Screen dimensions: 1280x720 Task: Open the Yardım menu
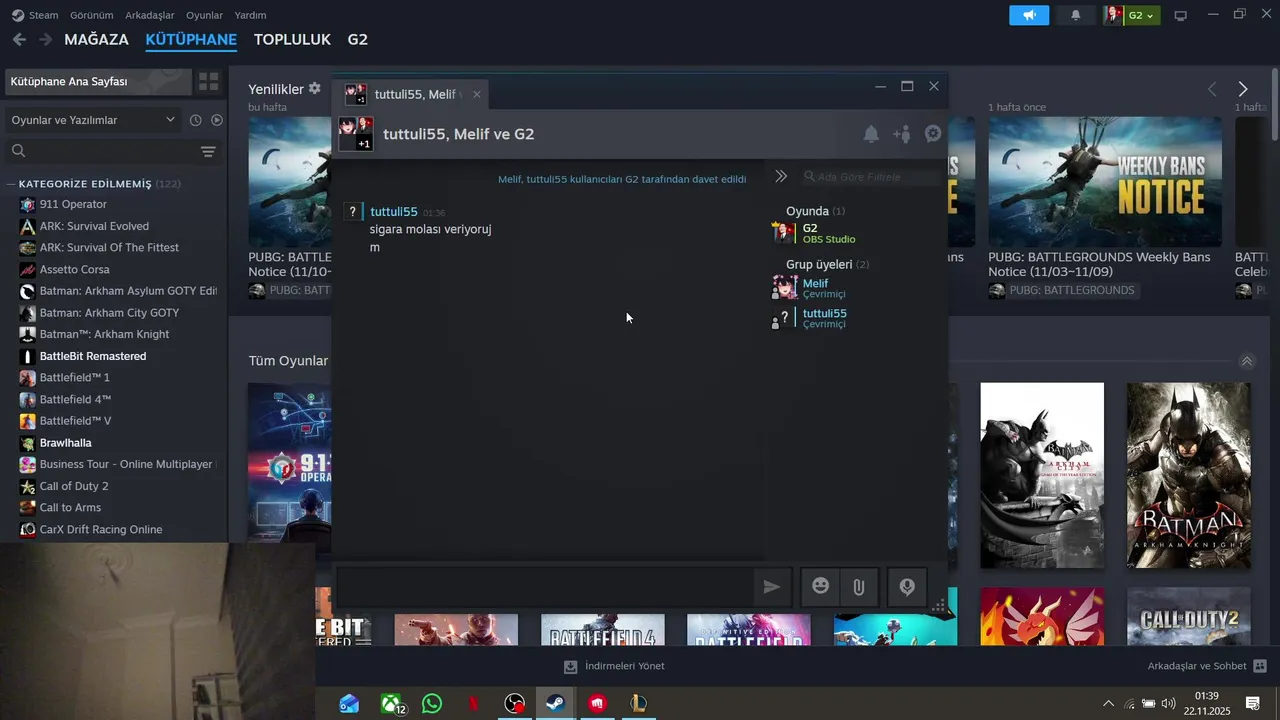tap(250, 15)
